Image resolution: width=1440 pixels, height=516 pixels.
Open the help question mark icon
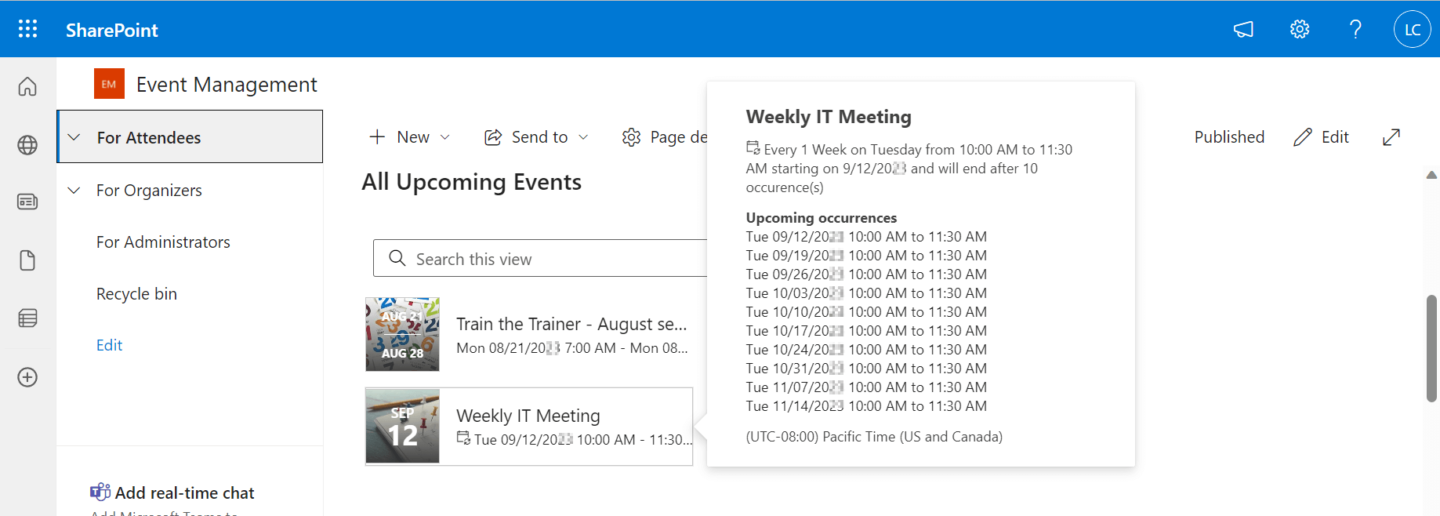tap(1355, 29)
